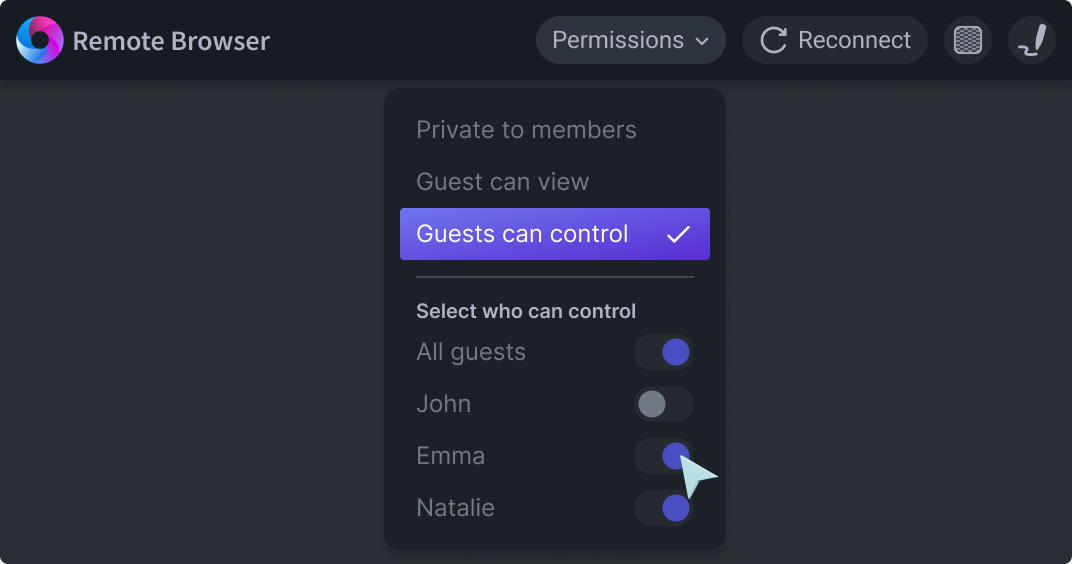The image size is (1072, 564).
Task: Click the Remote Browser swirl logo
Action: click(40, 40)
